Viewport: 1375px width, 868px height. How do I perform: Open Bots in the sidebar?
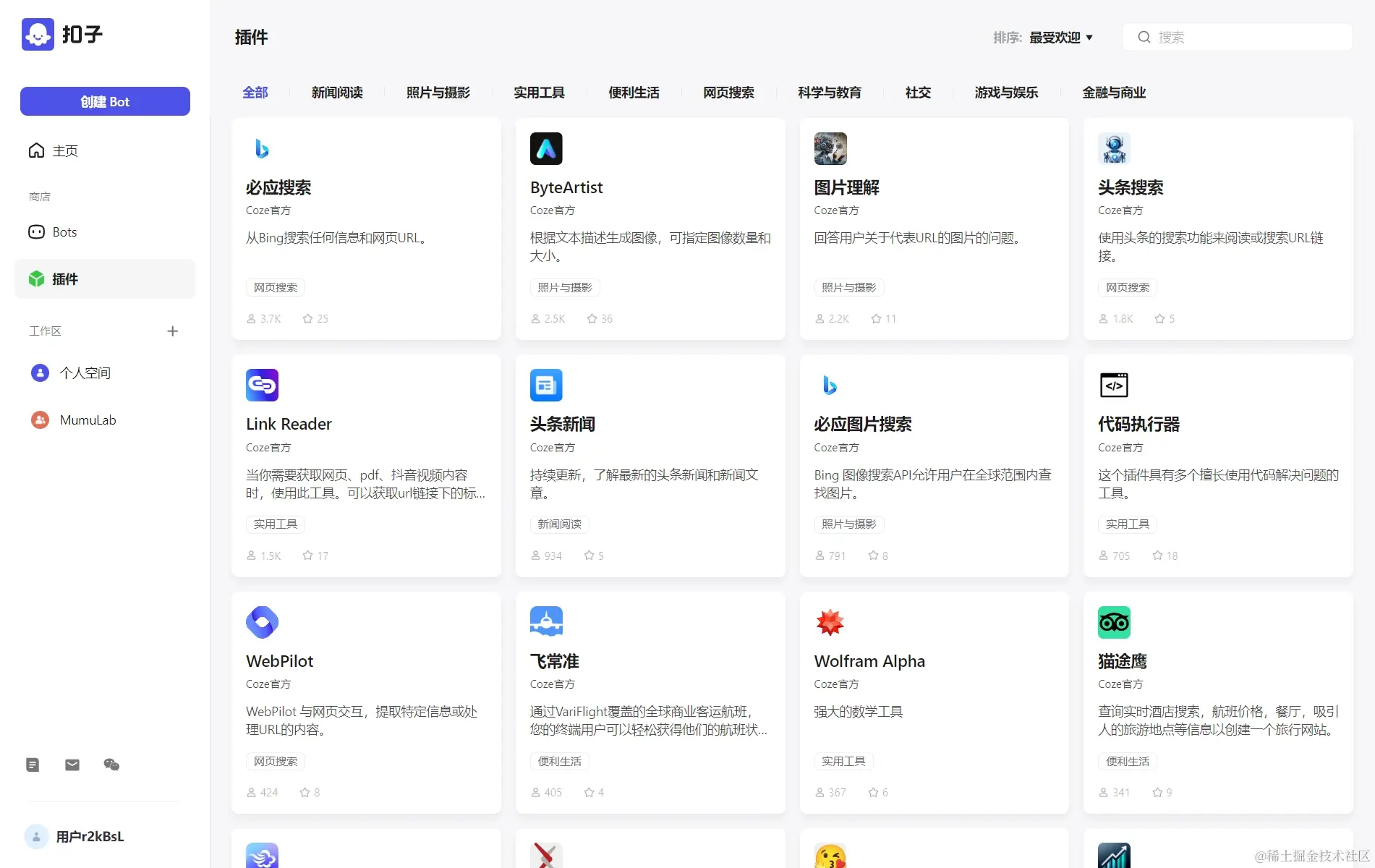105,231
